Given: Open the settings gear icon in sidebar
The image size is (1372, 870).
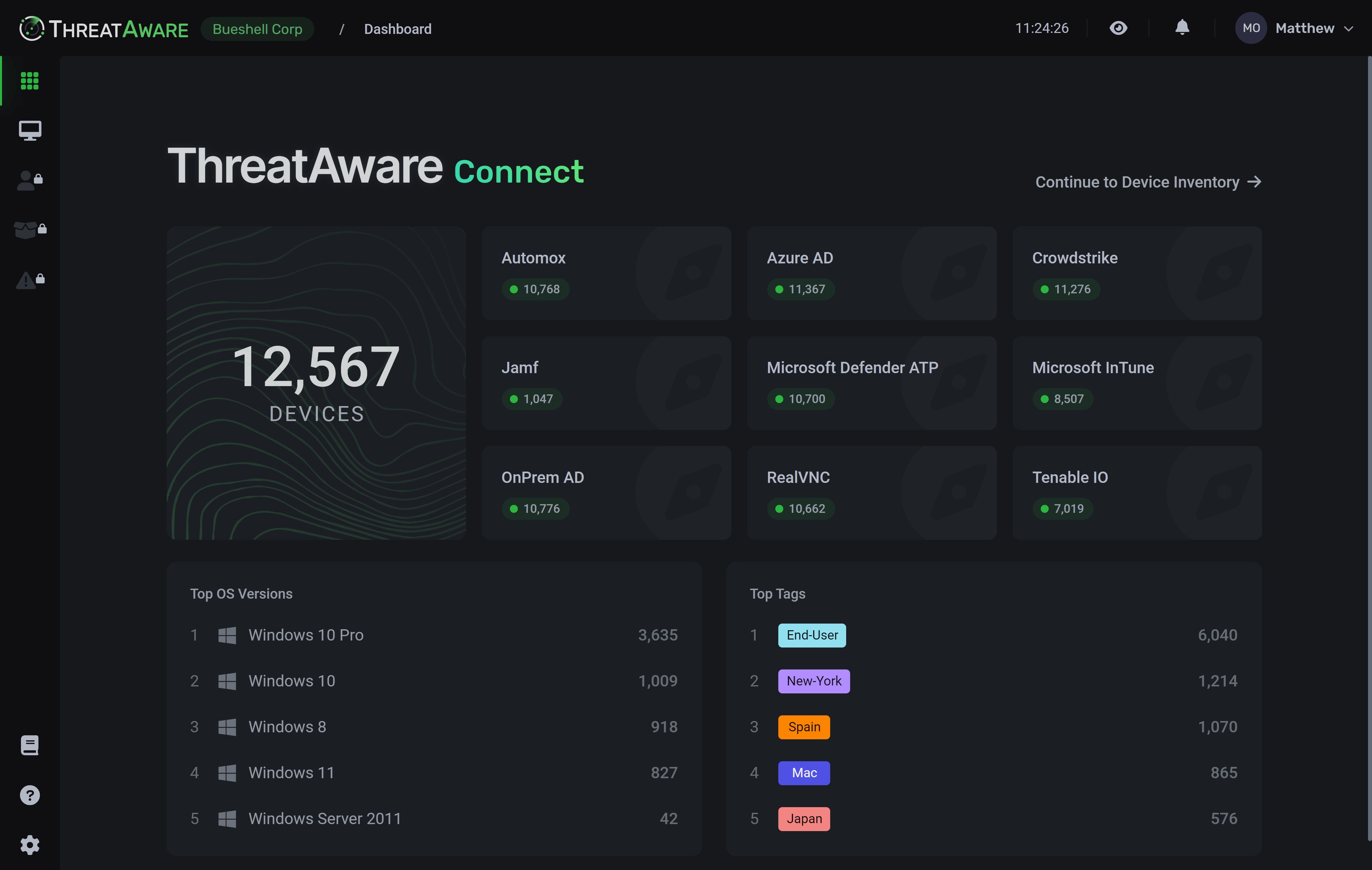Looking at the screenshot, I should click(30, 845).
